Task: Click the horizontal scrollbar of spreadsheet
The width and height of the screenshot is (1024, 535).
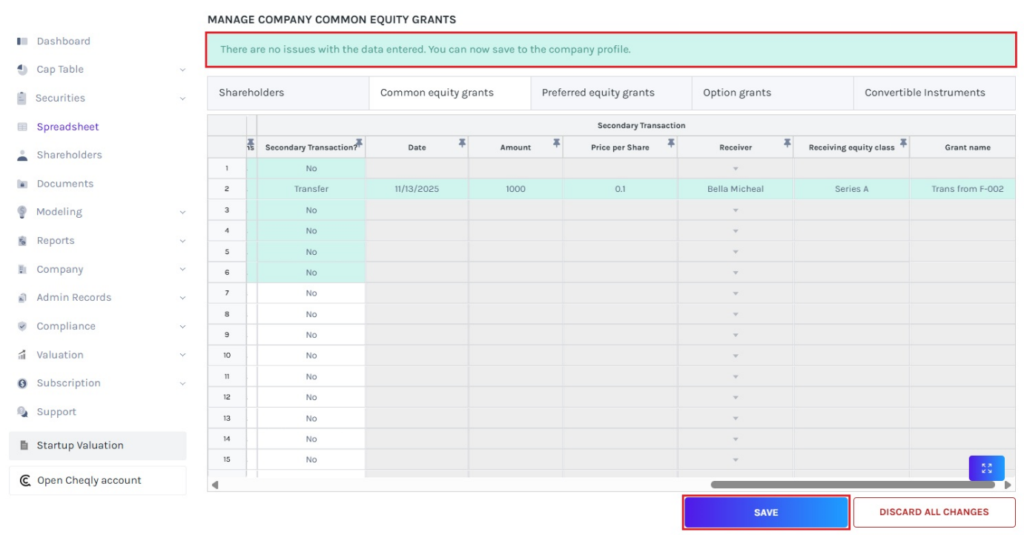Action: 852,485
